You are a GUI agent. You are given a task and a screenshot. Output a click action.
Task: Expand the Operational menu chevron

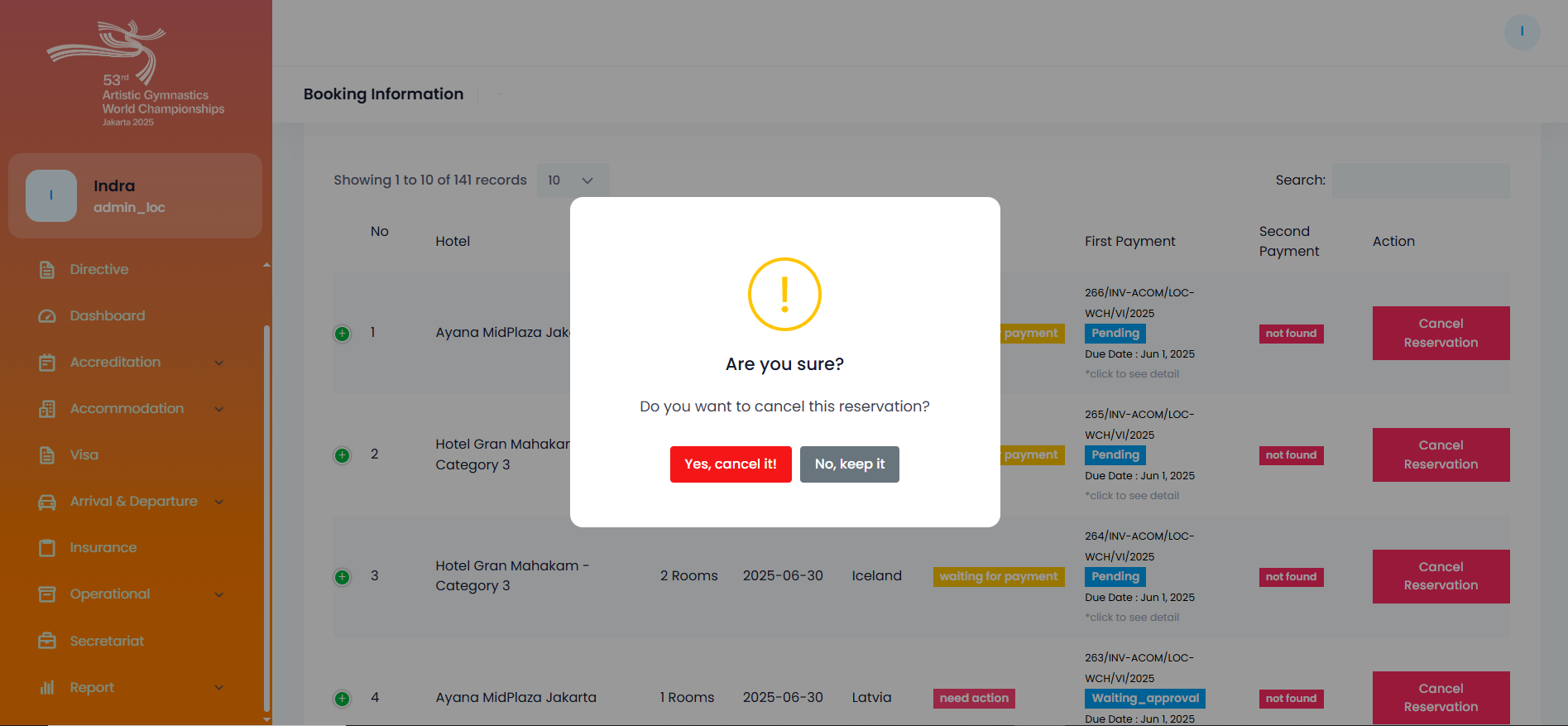click(x=219, y=594)
